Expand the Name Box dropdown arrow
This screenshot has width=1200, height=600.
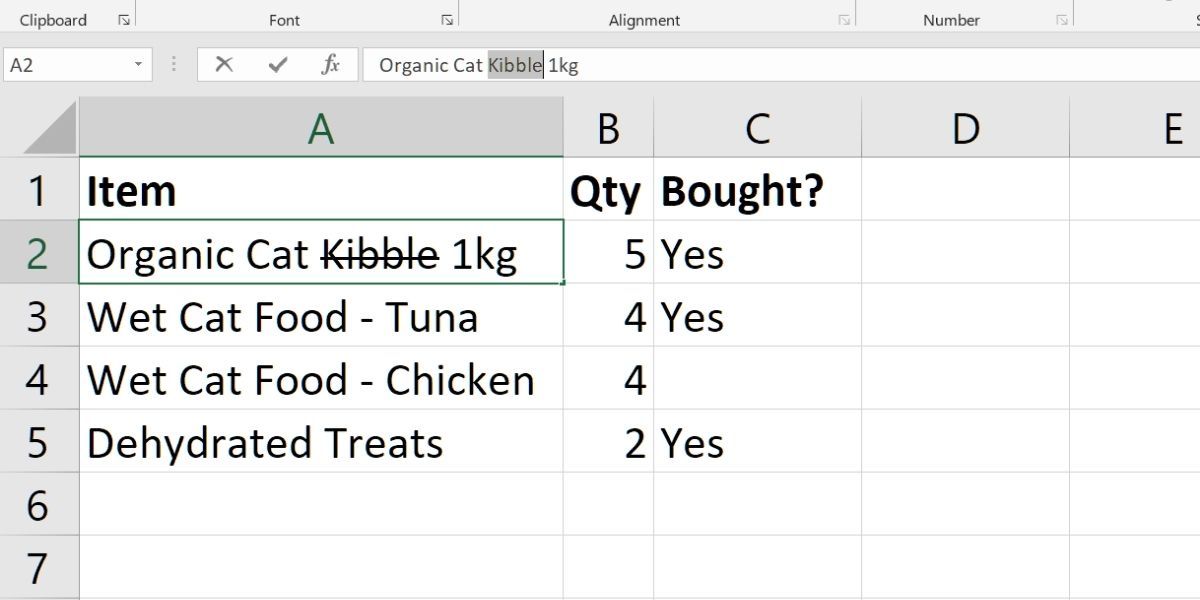point(138,65)
